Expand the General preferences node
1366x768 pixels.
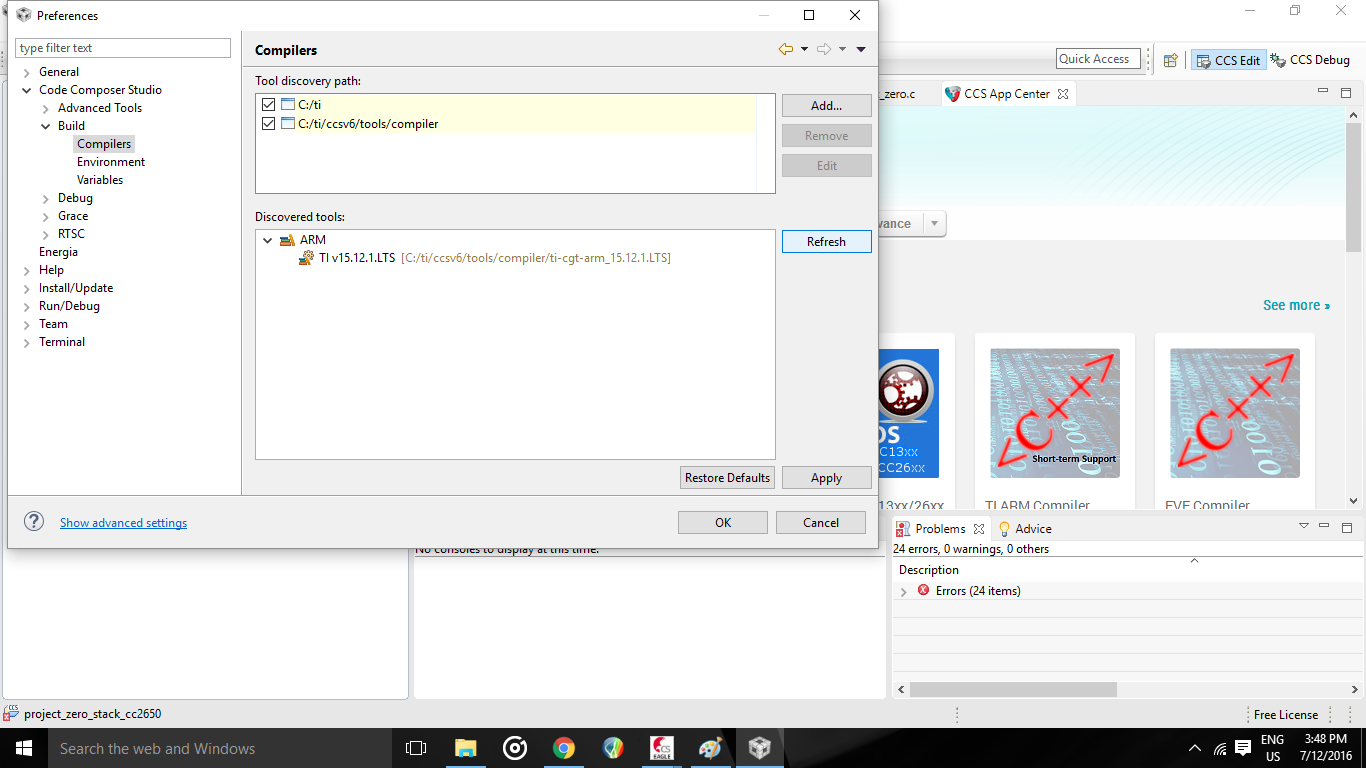[x=27, y=72]
